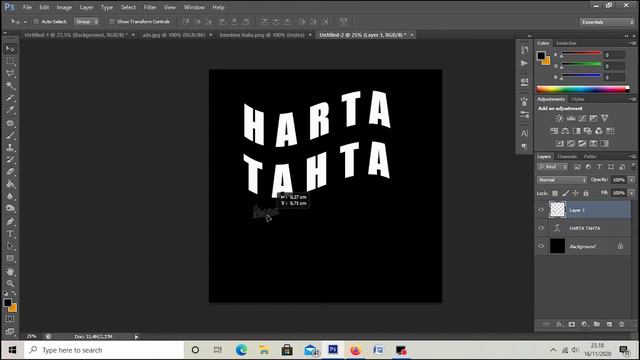This screenshot has height=360, width=640.
Task: Select the Rectangle shape tool
Action: tap(10, 258)
